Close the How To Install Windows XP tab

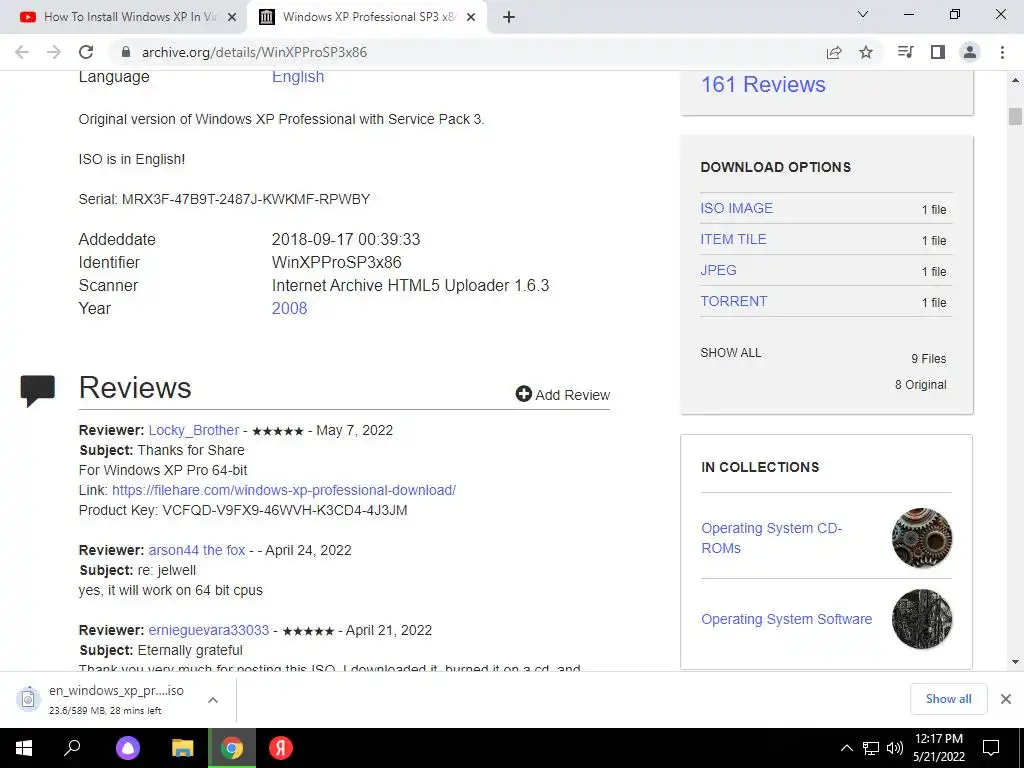pos(232,17)
